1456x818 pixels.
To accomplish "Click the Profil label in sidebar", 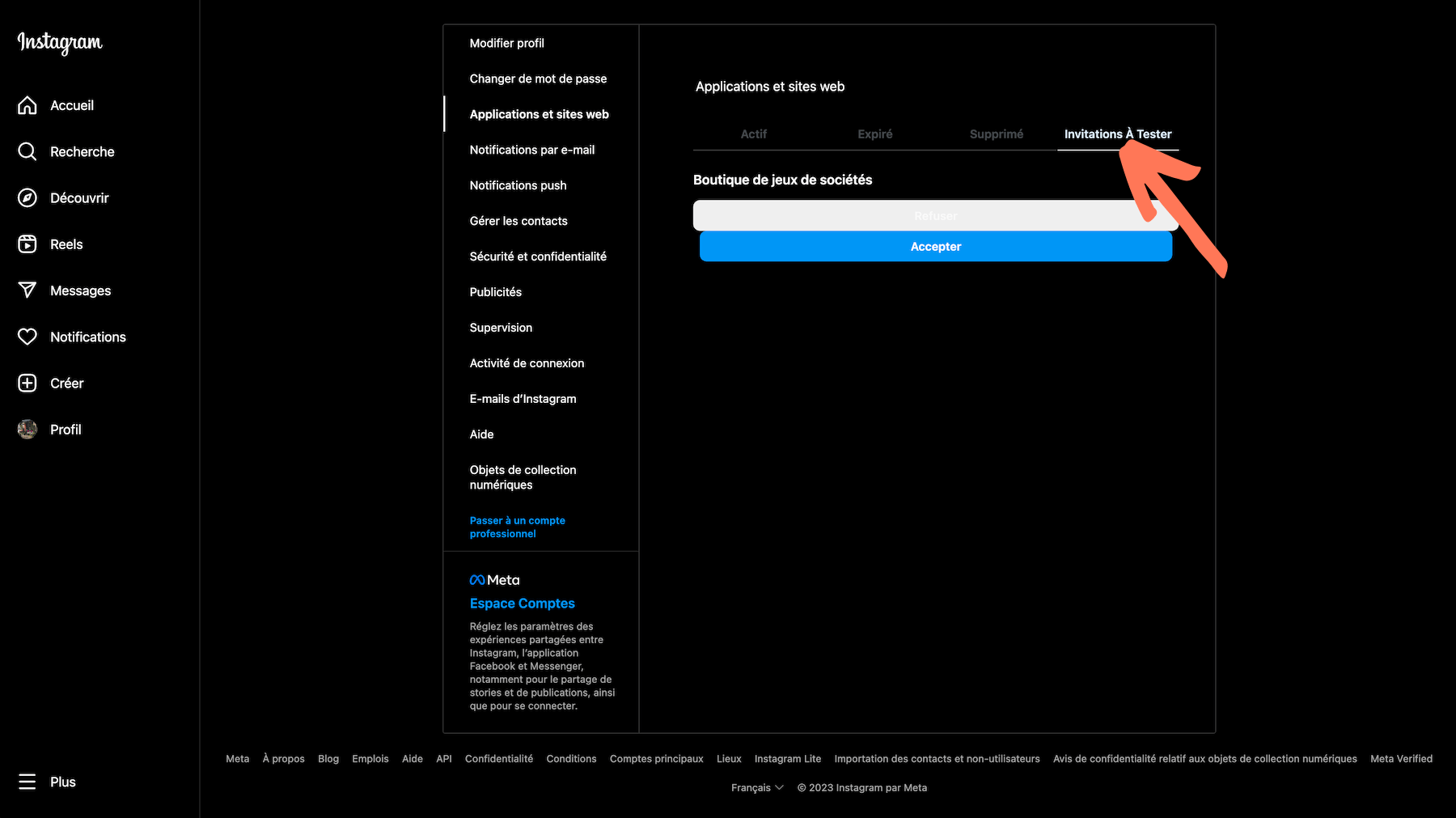I will (66, 429).
